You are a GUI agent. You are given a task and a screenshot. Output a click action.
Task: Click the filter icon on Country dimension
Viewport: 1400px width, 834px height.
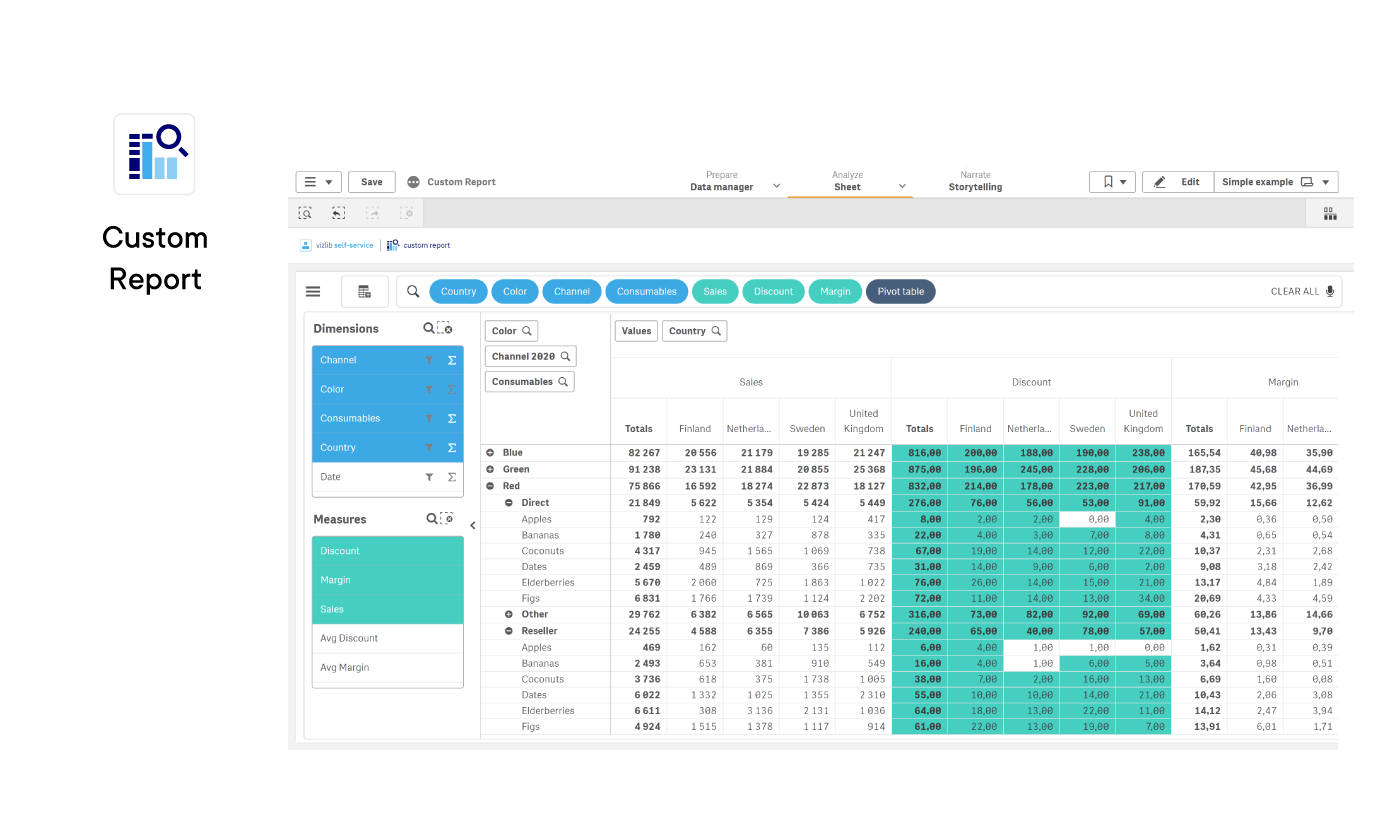[429, 448]
